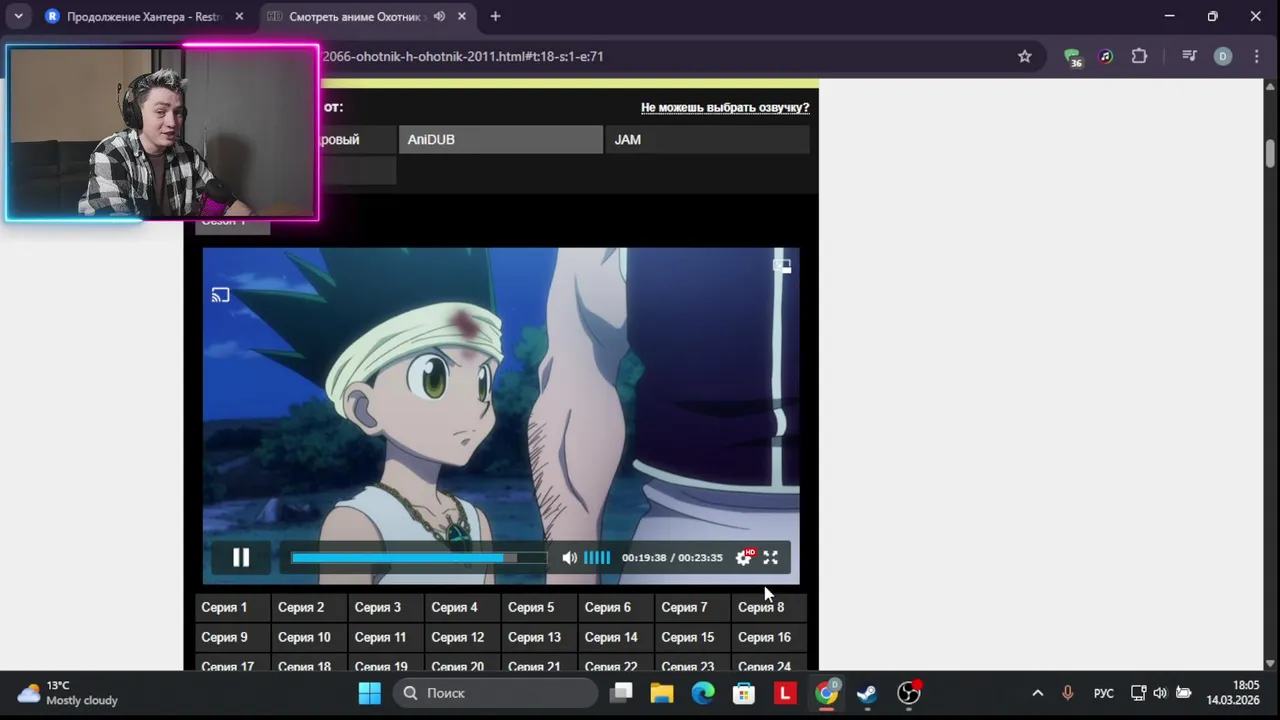Open the Chrome extensions puzzle icon

pos(1139,56)
